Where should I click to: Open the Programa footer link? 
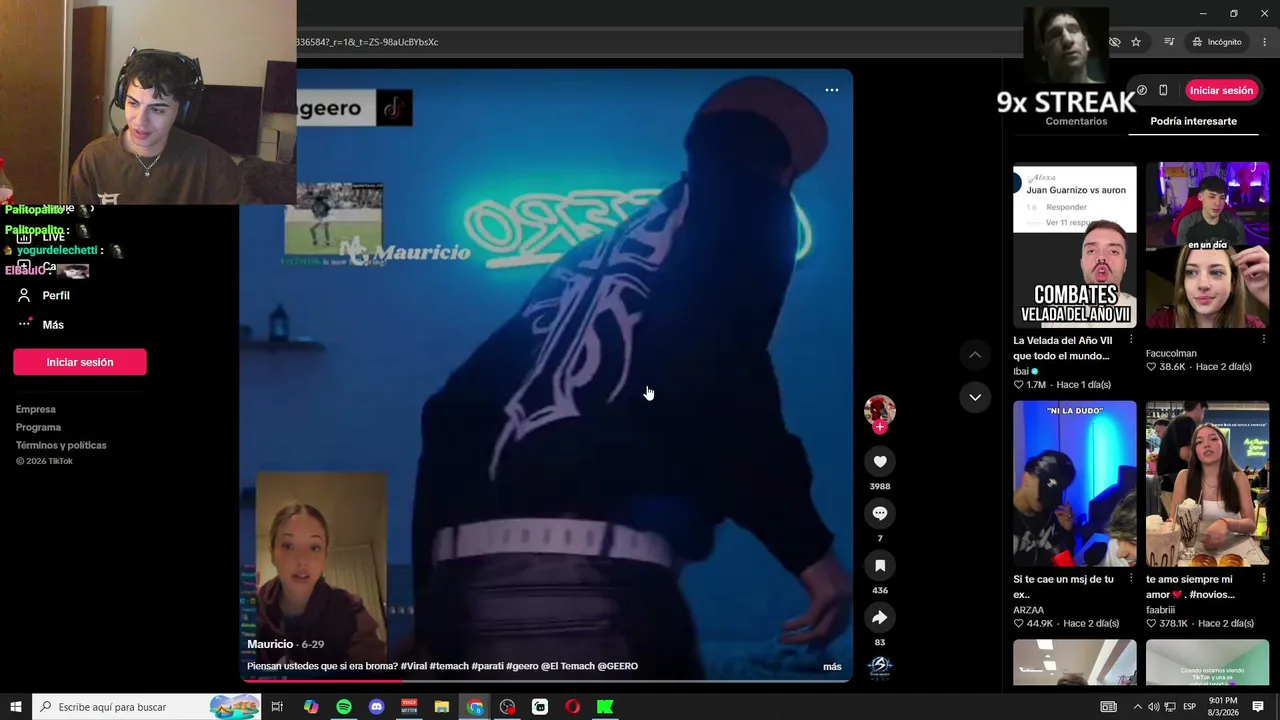click(38, 427)
